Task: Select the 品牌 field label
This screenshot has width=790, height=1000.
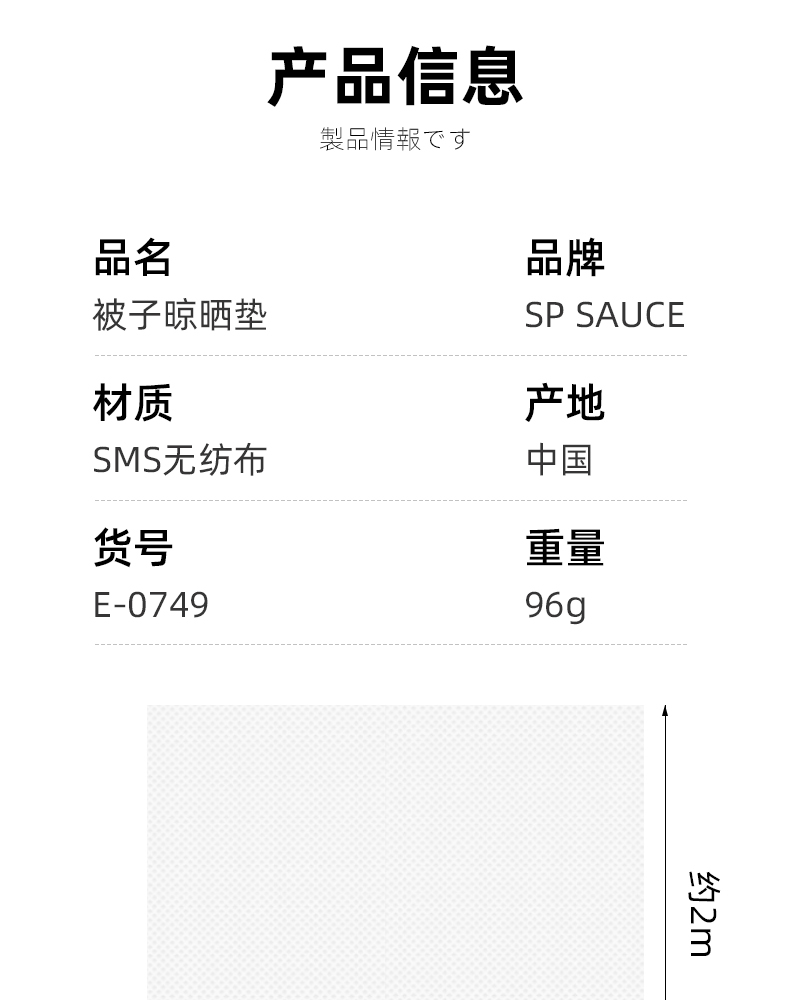Action: click(x=565, y=258)
